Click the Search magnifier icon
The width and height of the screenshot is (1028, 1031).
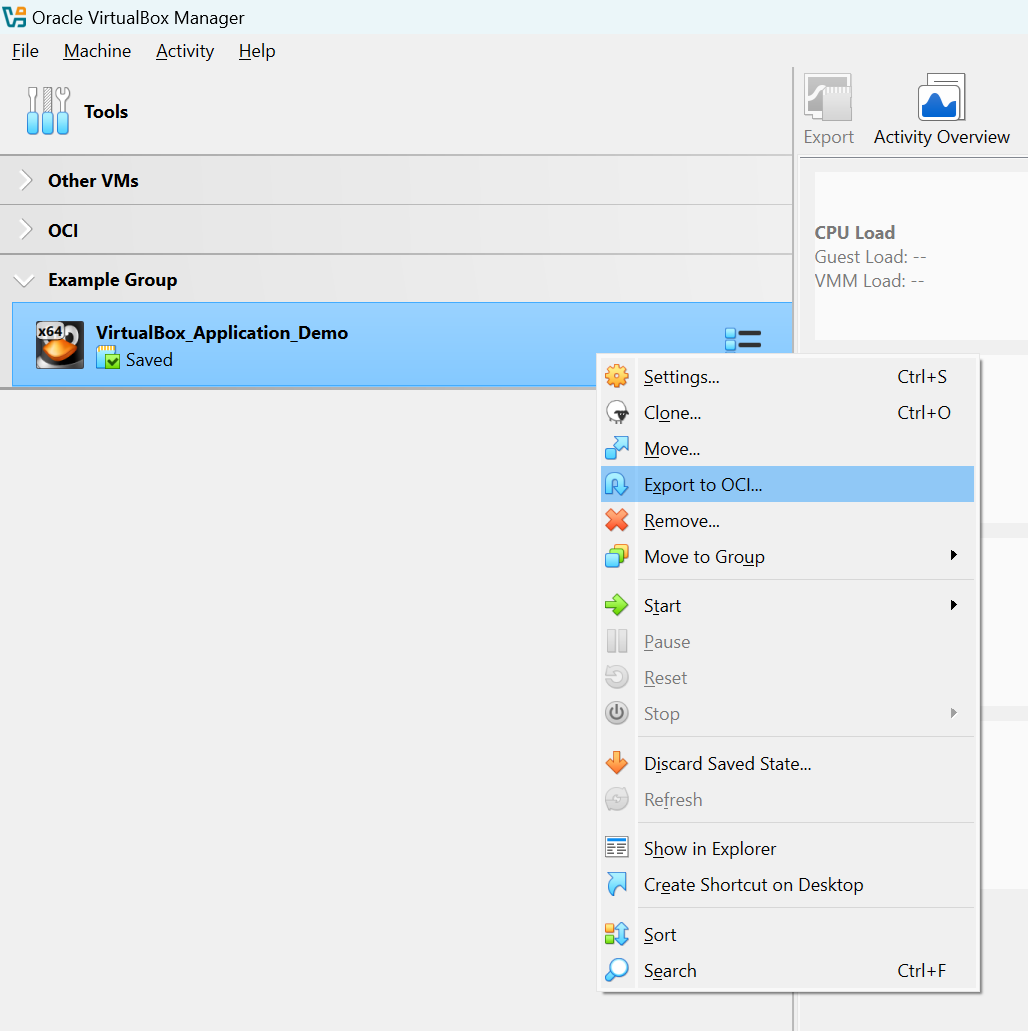(x=617, y=971)
